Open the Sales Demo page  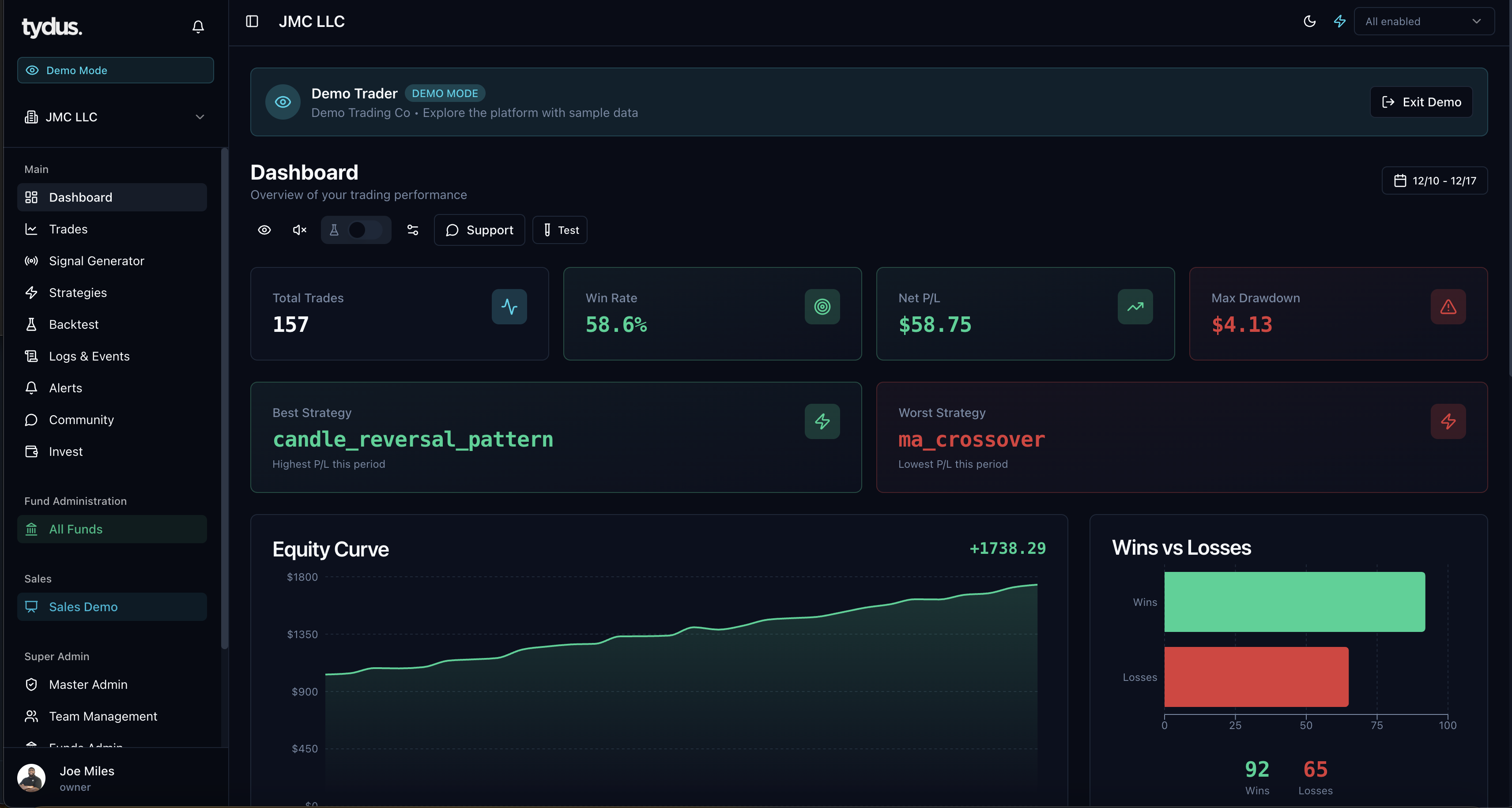tap(83, 607)
